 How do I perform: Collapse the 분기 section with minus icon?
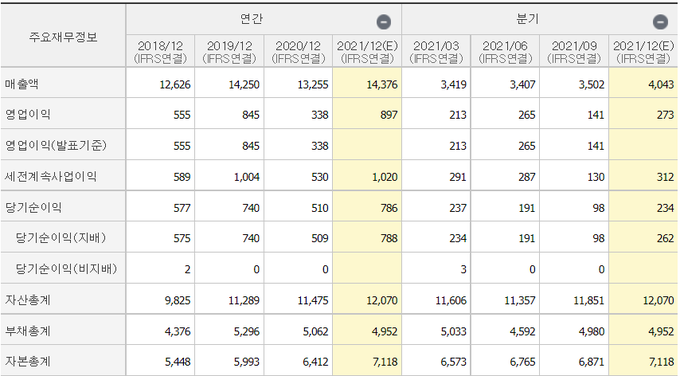[660, 22]
